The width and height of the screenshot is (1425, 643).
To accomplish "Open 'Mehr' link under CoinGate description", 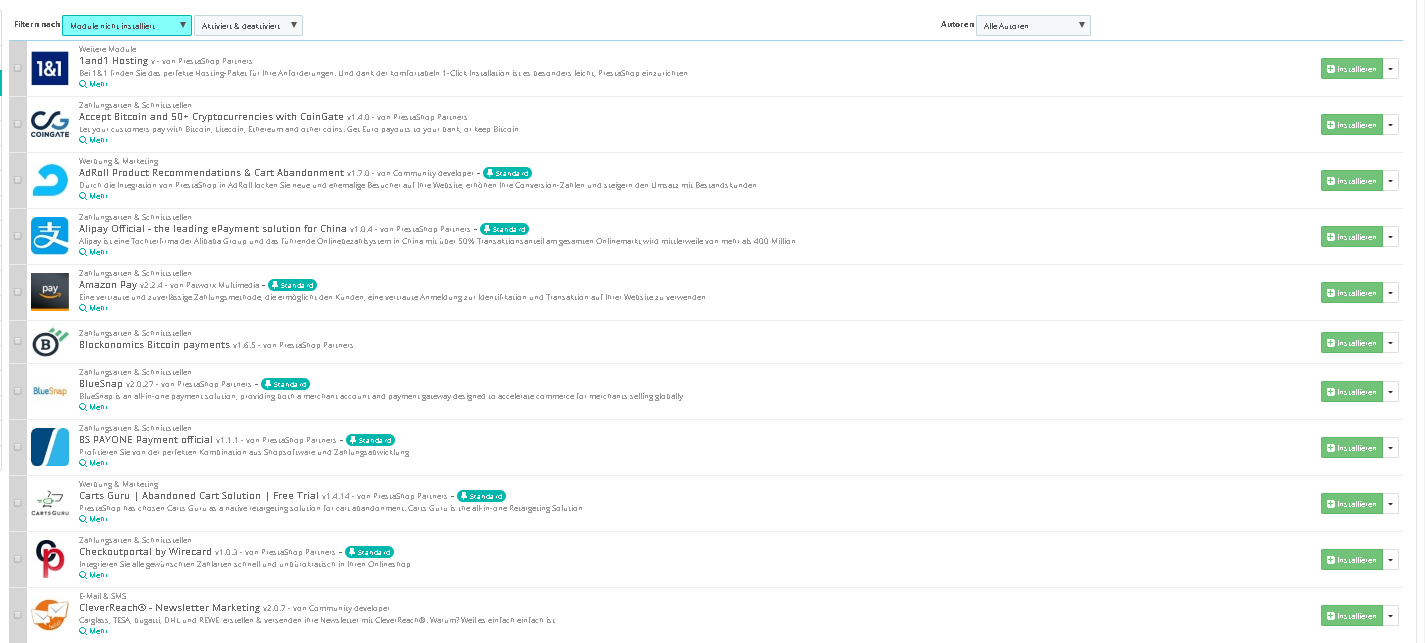I will [93, 140].
